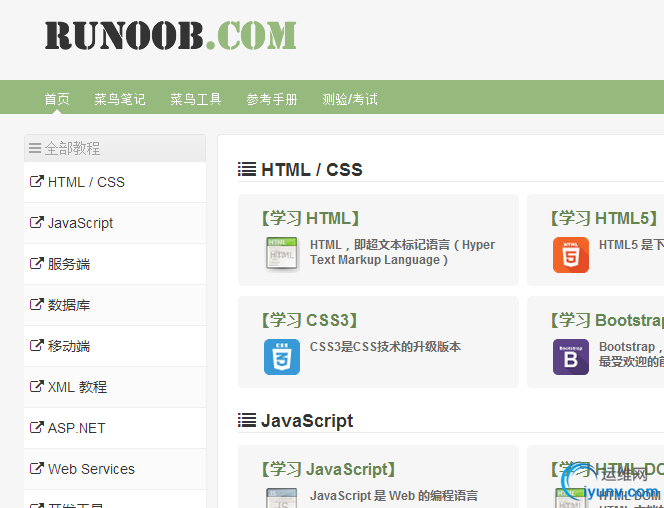The image size is (664, 508).
Task: Click the list icon beside JavaScript heading
Action: pos(247,420)
